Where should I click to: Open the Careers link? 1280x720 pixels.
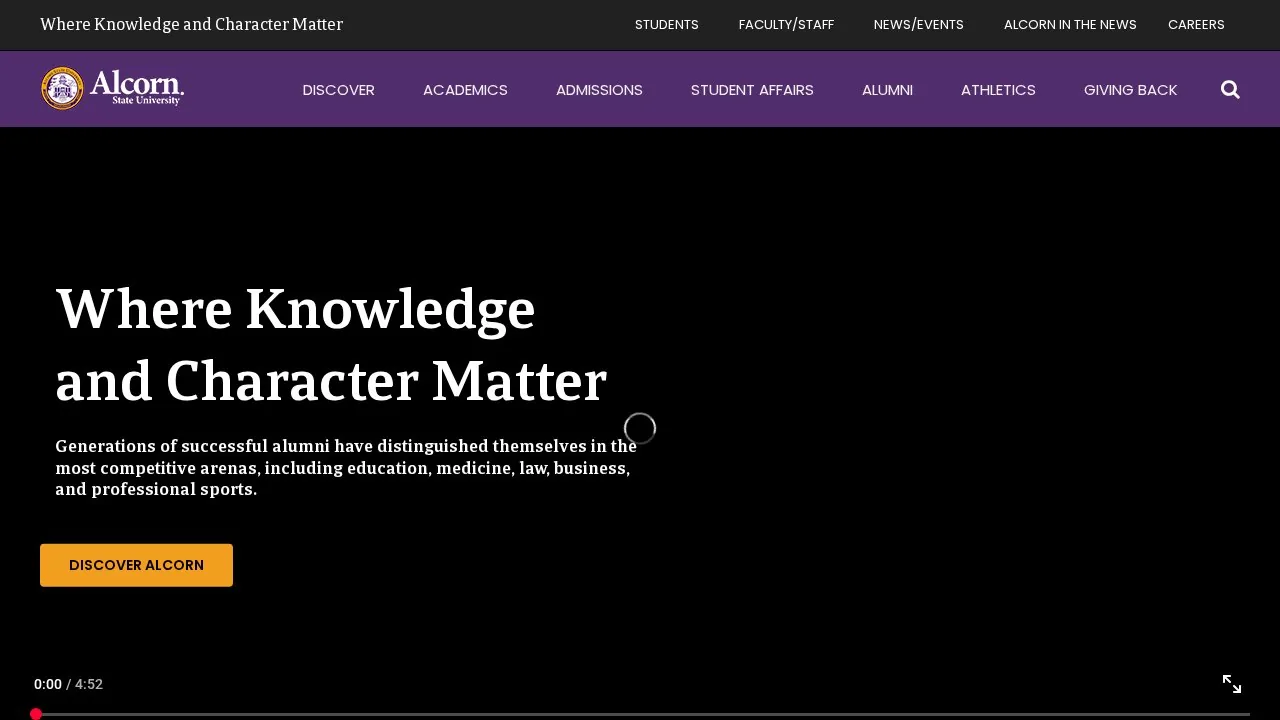point(1196,25)
